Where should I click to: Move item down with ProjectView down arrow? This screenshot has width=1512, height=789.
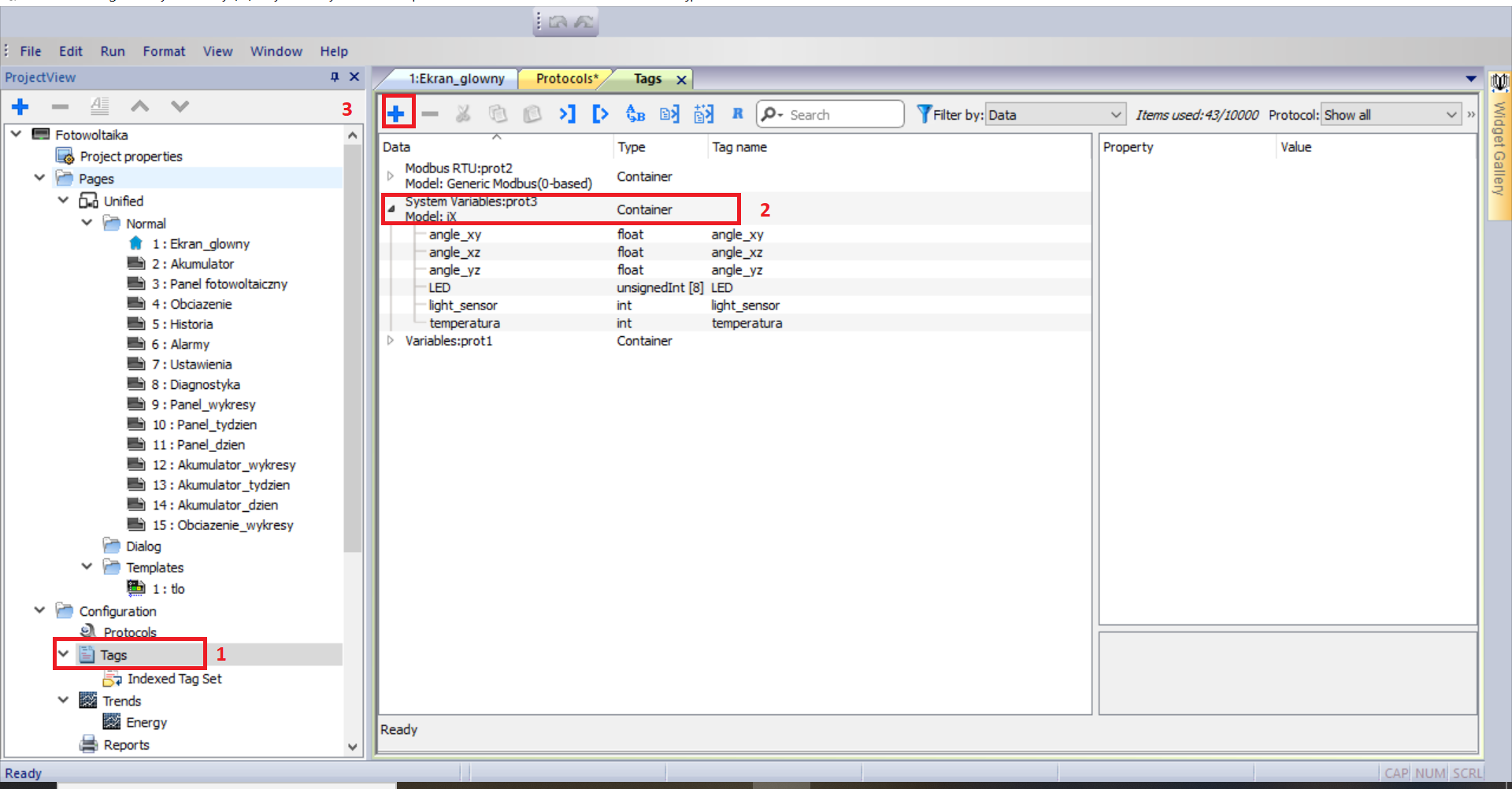[180, 106]
